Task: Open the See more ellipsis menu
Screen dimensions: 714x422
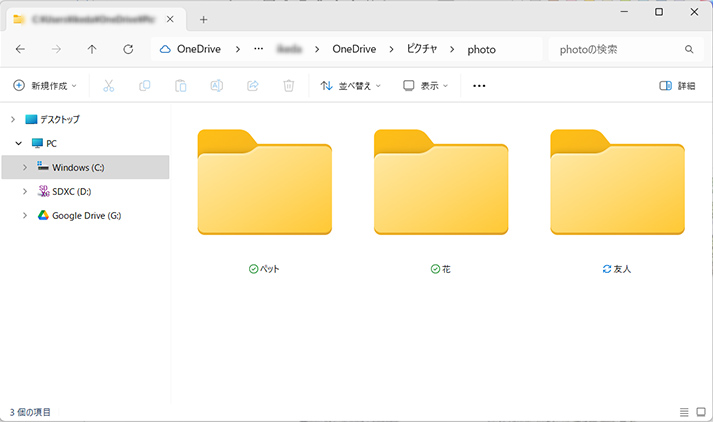Action: tap(479, 86)
